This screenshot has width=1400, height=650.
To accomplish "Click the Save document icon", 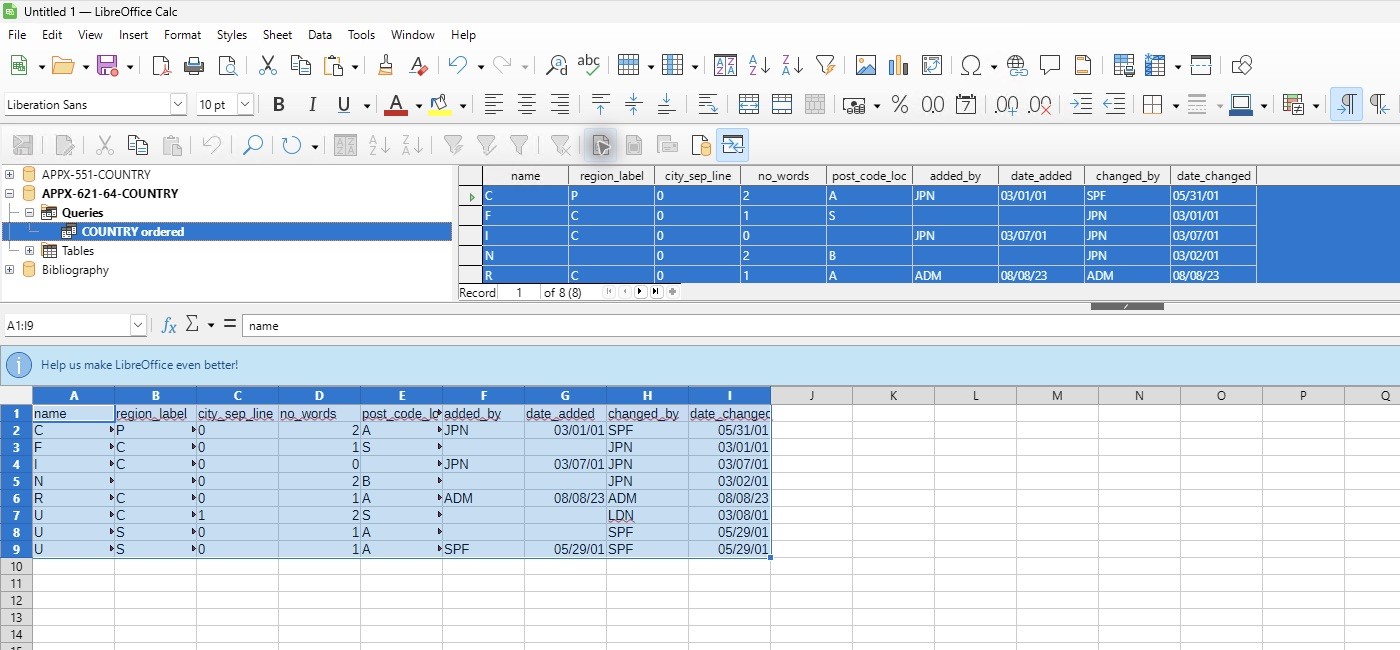I will (x=107, y=65).
